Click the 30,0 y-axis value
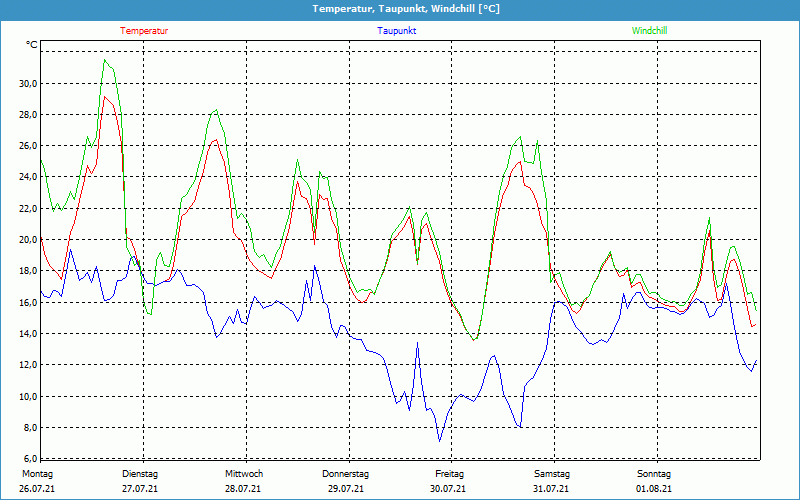Screen dimensions: 800x500 (28, 83)
